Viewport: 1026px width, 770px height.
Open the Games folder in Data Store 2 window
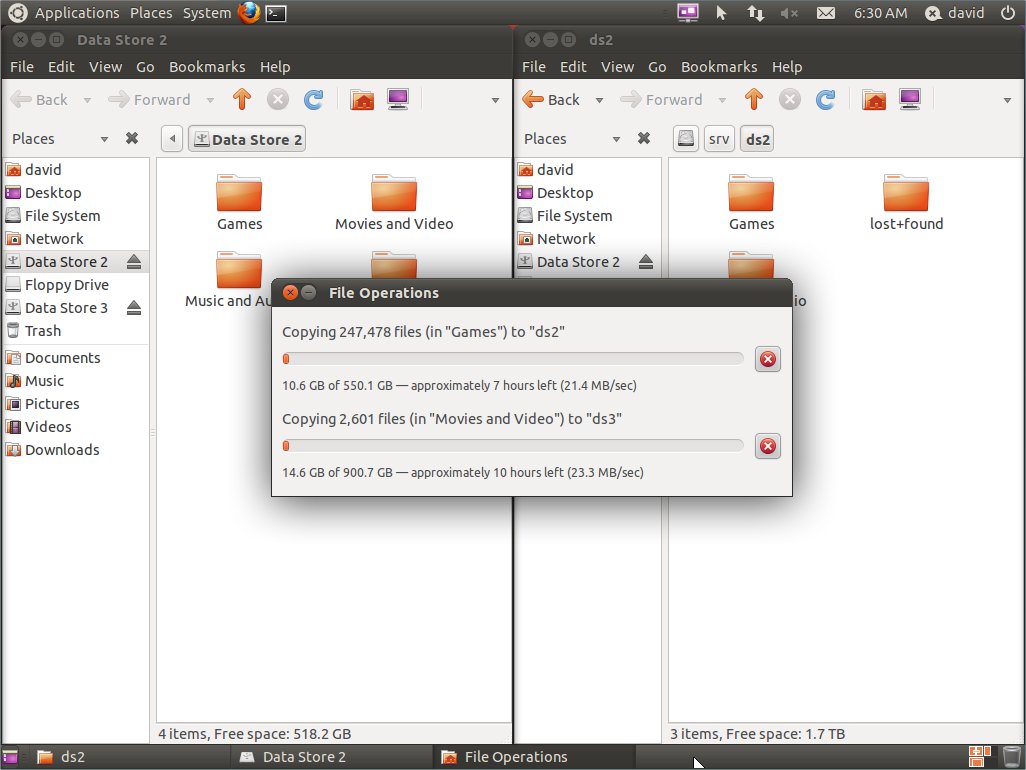point(239,202)
